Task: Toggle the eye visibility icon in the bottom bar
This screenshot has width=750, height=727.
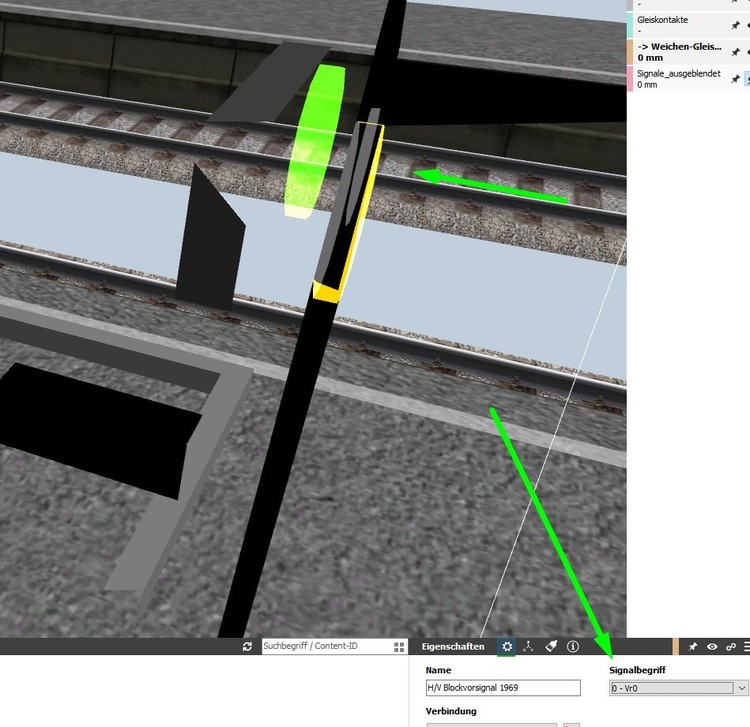Action: tap(712, 647)
